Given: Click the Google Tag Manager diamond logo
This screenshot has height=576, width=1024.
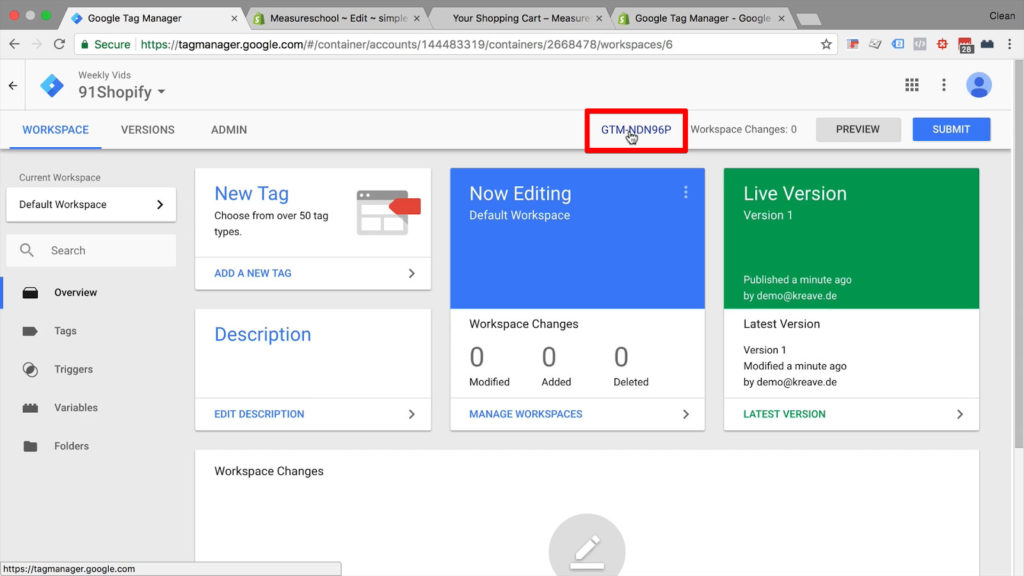Looking at the screenshot, I should [x=52, y=86].
